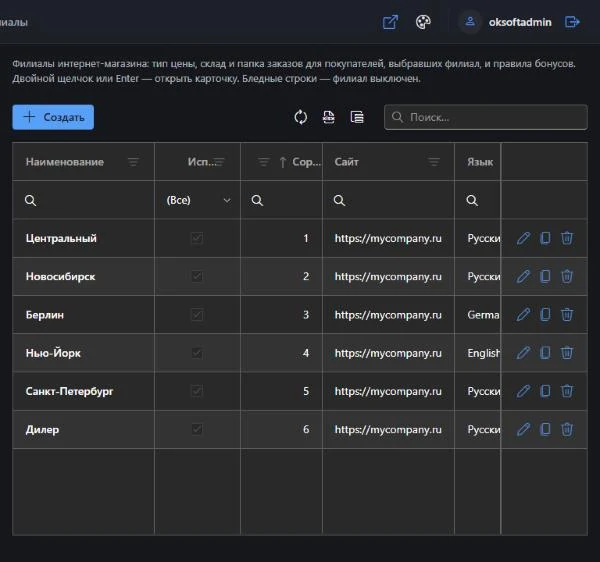Toggle Исп. checkbox for Новосибирск

coord(197,276)
